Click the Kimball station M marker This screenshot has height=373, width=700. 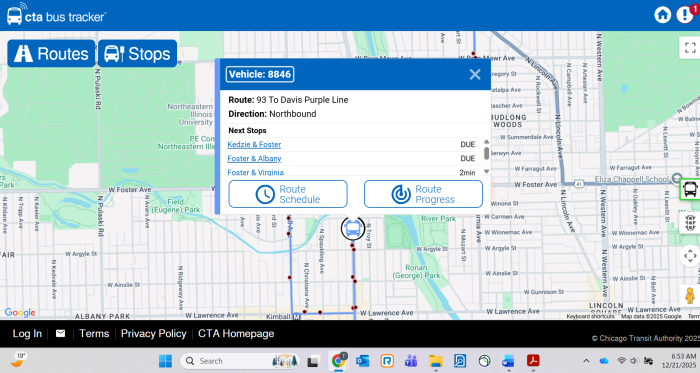click(296, 317)
